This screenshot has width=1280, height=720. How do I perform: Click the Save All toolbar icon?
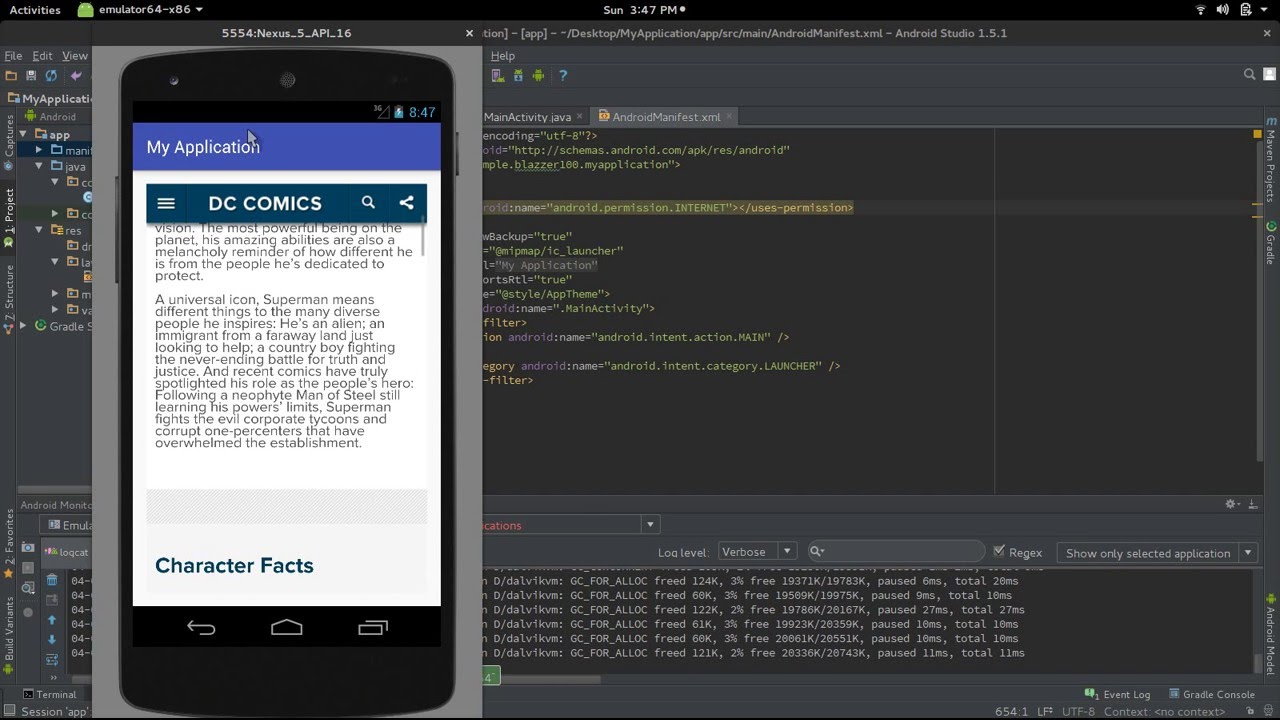pos(32,75)
